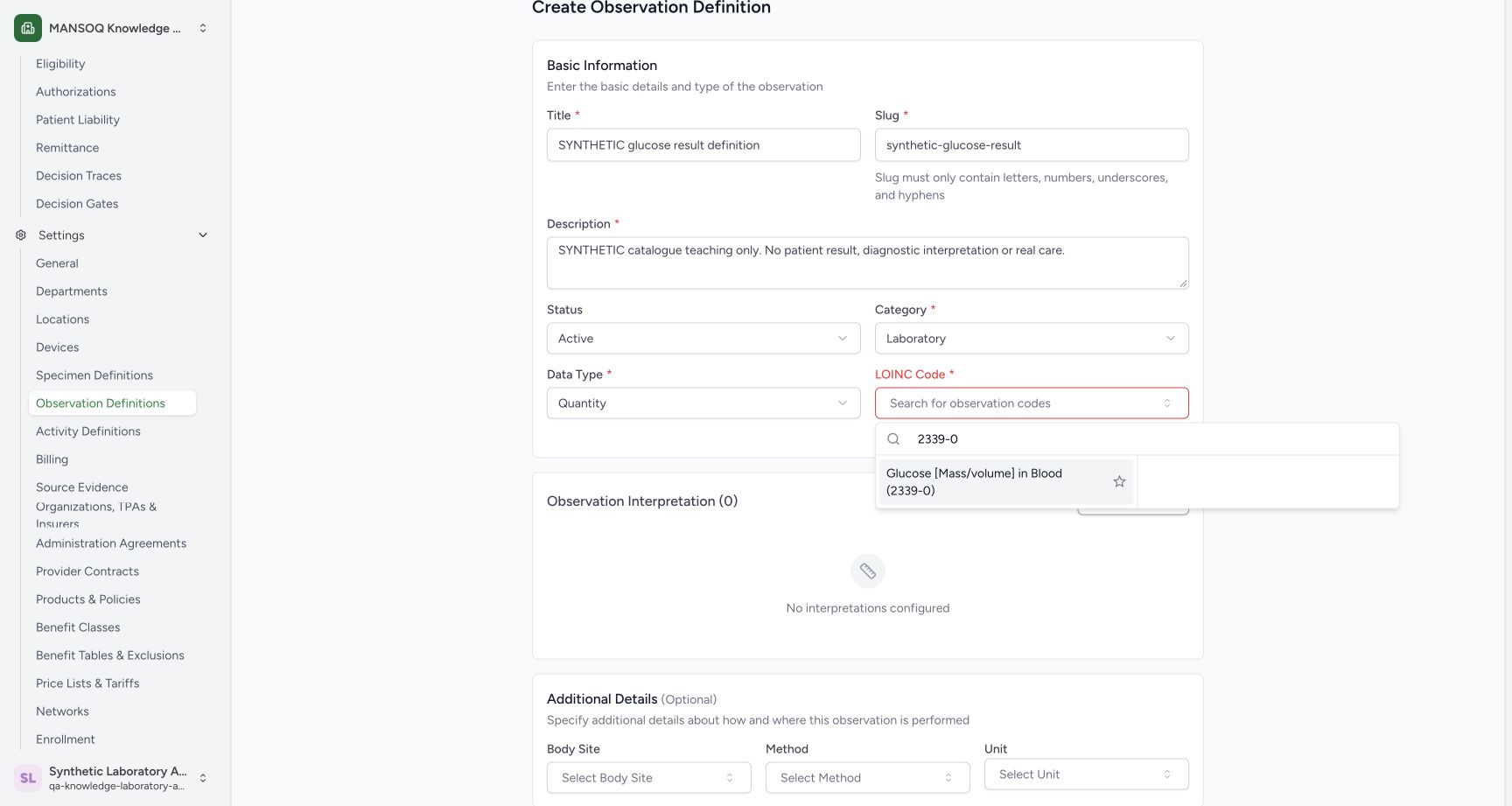Click the SL user avatar
Image resolution: width=1512 pixels, height=806 pixels.
click(x=28, y=778)
